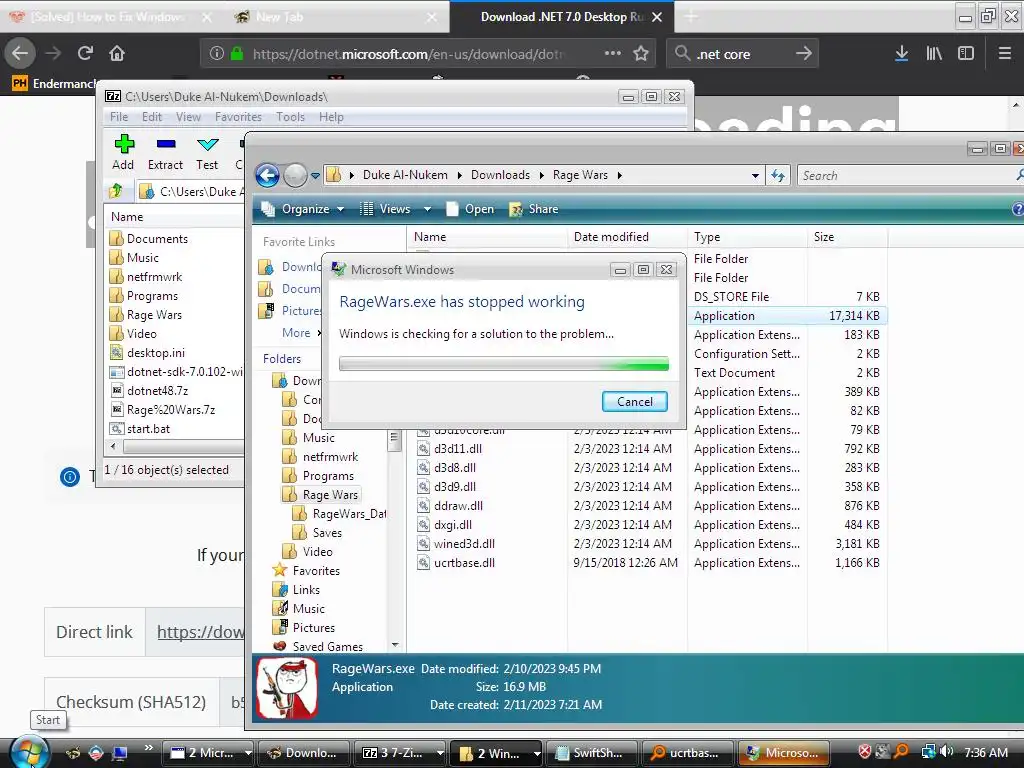Open SwiftSh... taskbar button
The width and height of the screenshot is (1024, 768).
592,753
